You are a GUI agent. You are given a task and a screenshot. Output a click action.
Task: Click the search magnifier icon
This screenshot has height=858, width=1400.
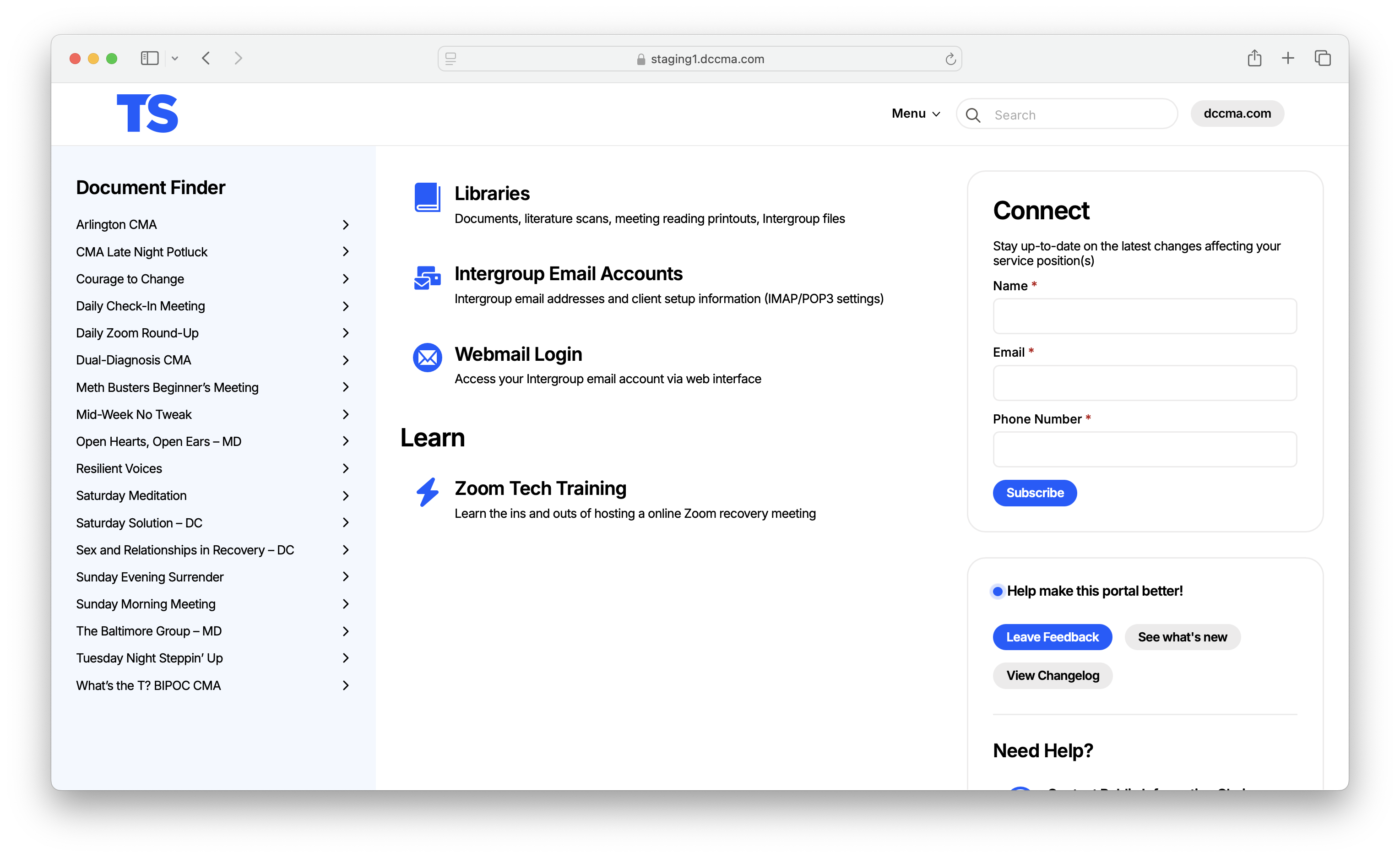(973, 115)
